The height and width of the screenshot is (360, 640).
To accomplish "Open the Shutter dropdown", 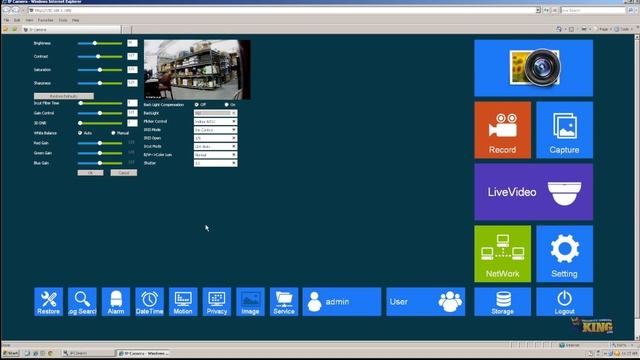I will pyautogui.click(x=216, y=163).
